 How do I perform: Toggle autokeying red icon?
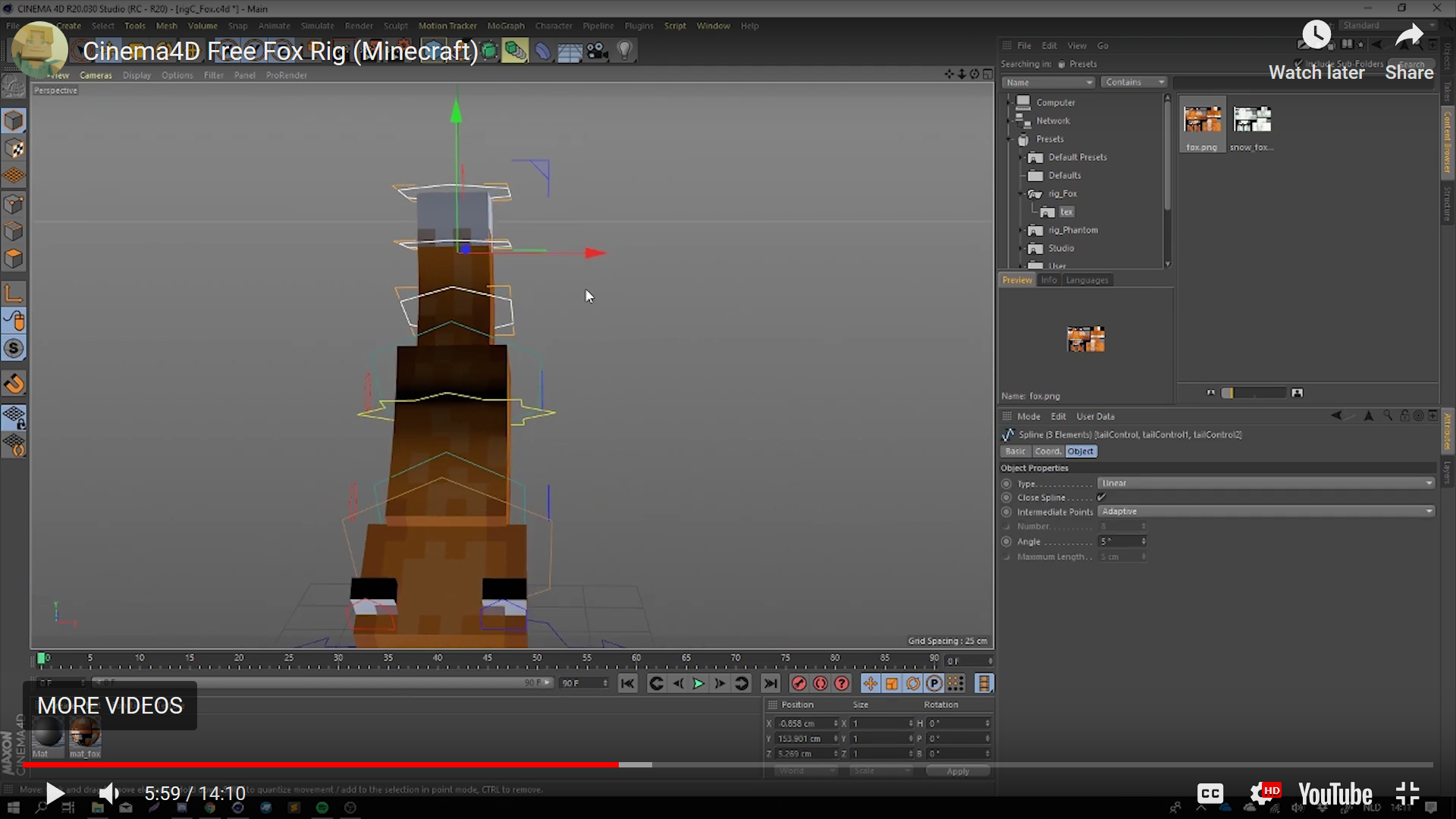pyautogui.click(x=821, y=683)
